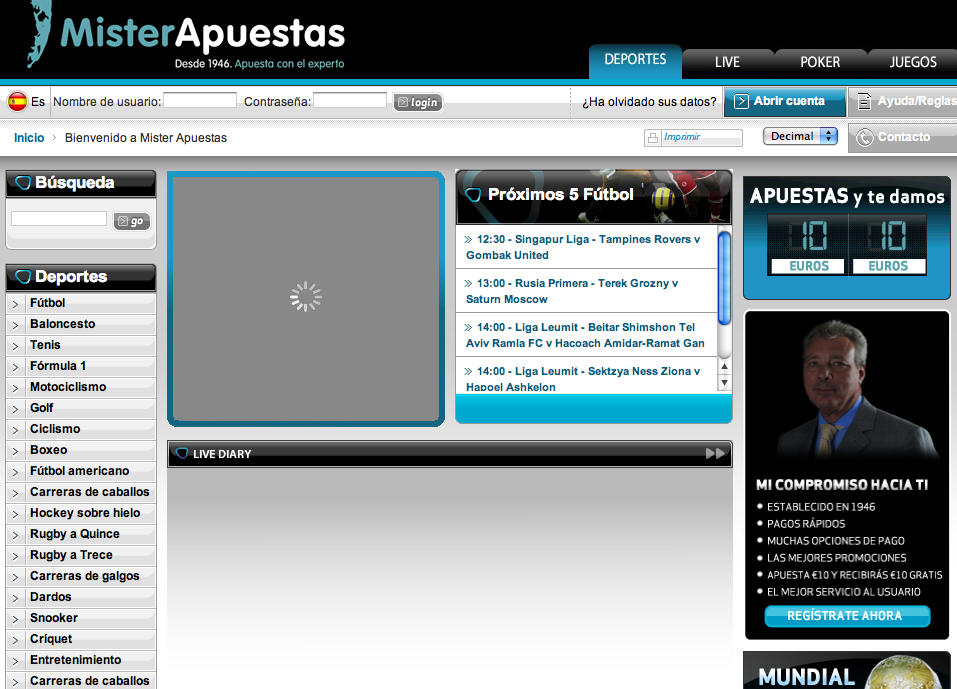
Task: Open the Ayuda/Reglas help button
Action: 903,101
